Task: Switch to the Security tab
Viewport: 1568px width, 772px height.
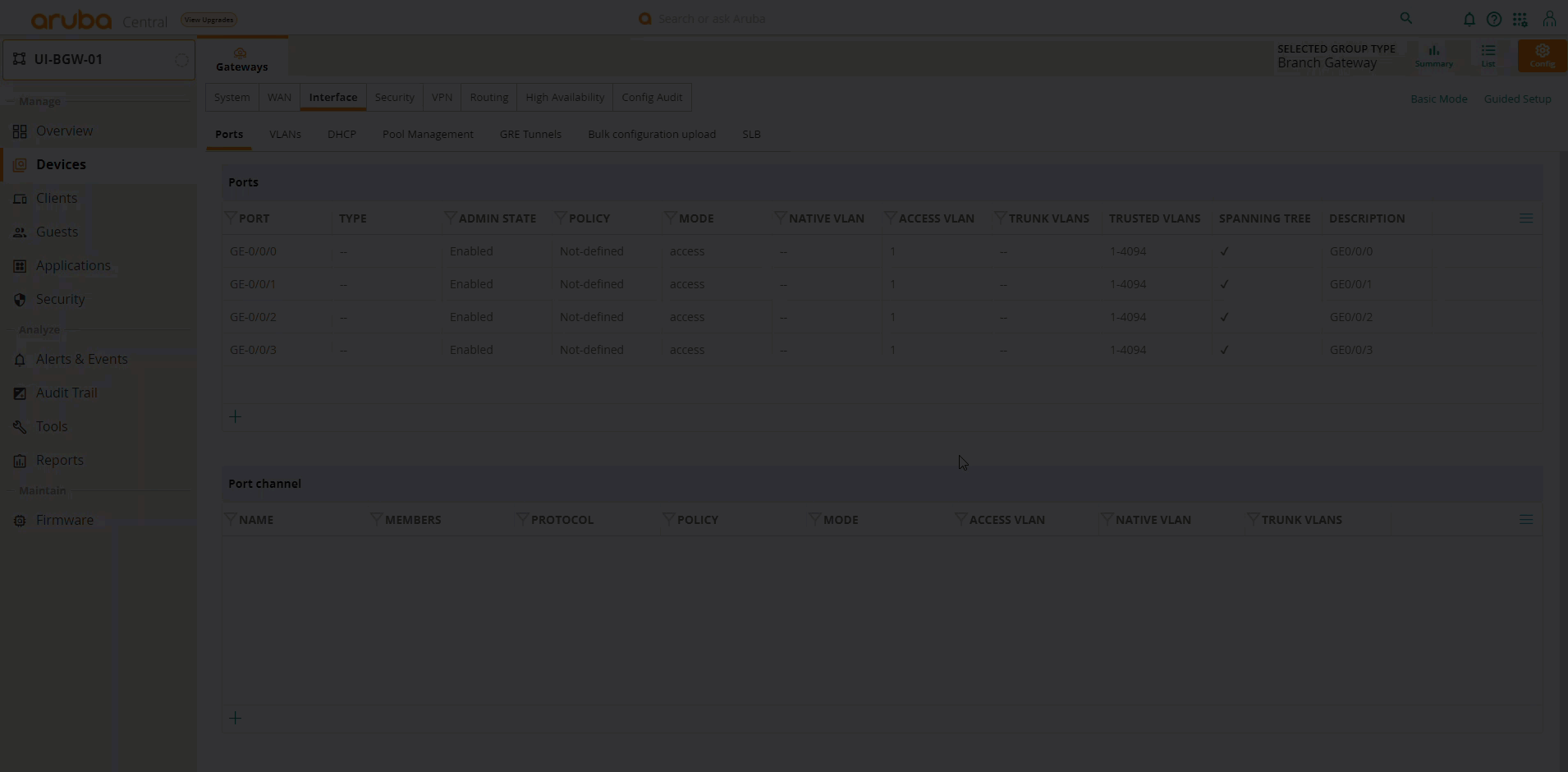Action: click(394, 97)
